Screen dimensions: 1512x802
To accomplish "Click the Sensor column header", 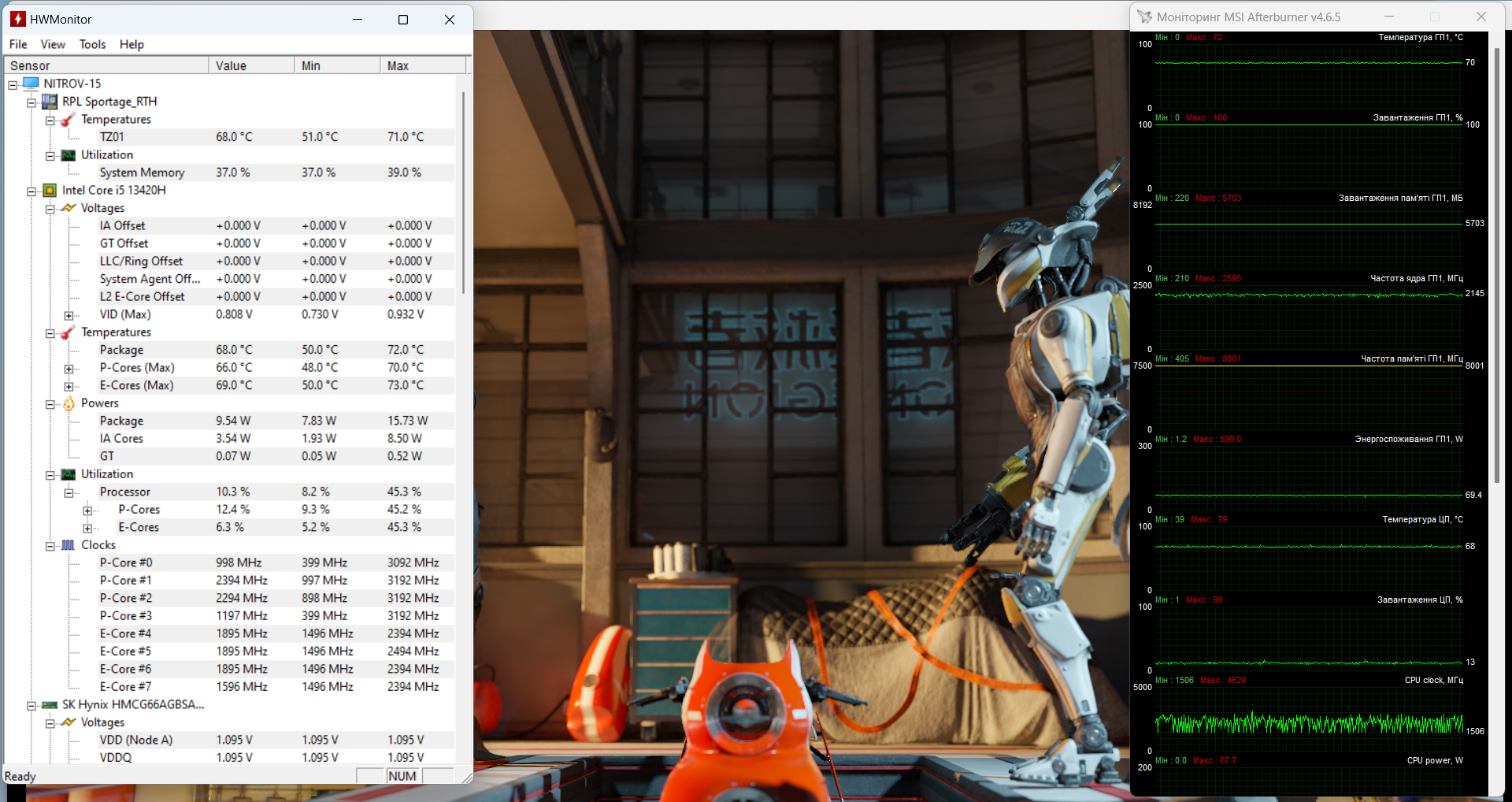I will (x=106, y=65).
